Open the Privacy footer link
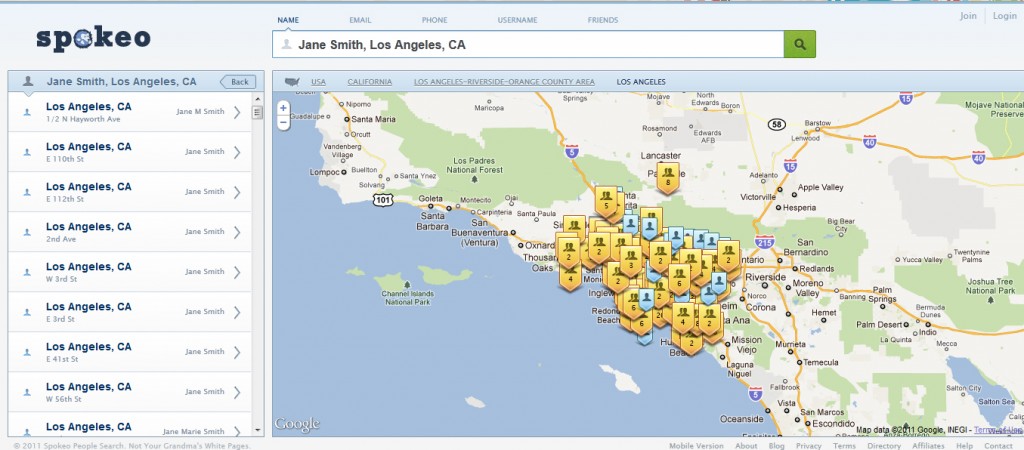 coord(808,445)
